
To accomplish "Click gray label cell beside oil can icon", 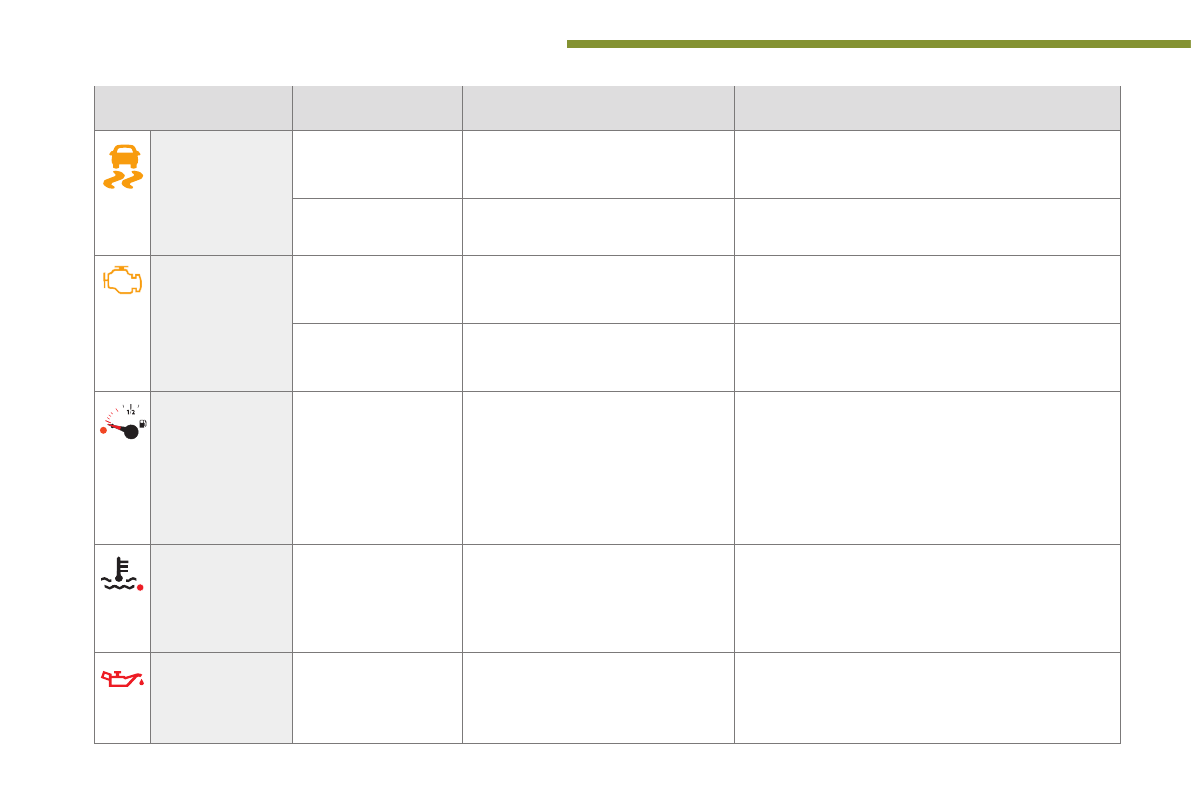I will click(x=221, y=697).
